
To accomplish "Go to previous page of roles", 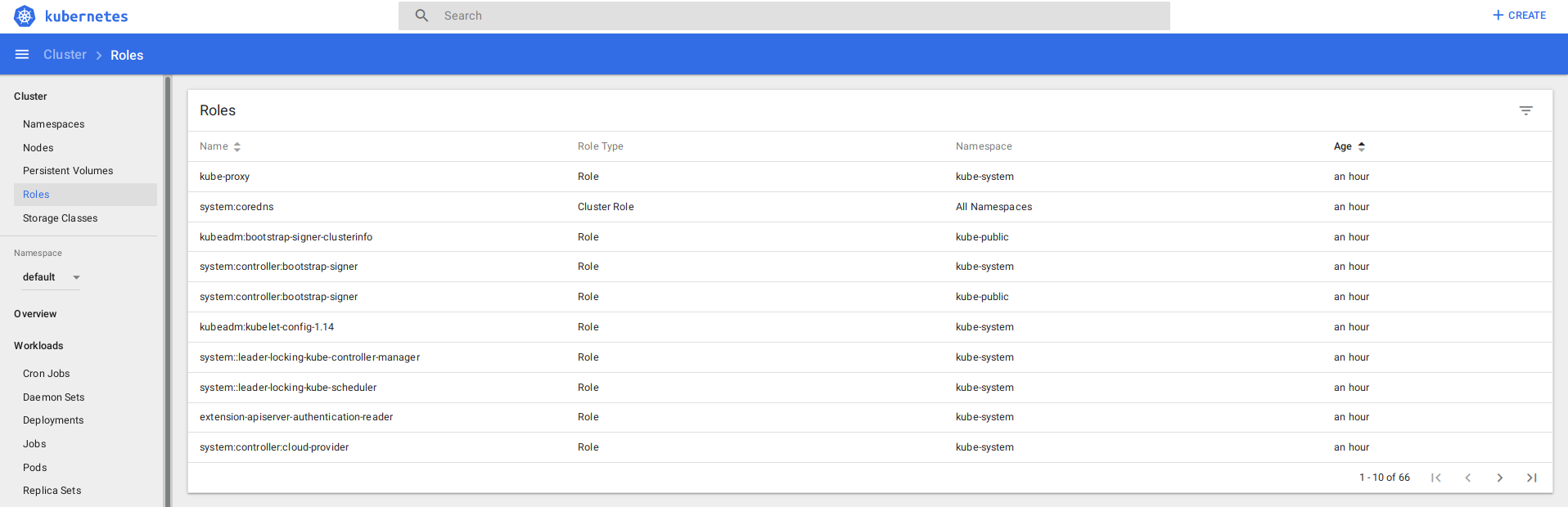I will point(1467,478).
